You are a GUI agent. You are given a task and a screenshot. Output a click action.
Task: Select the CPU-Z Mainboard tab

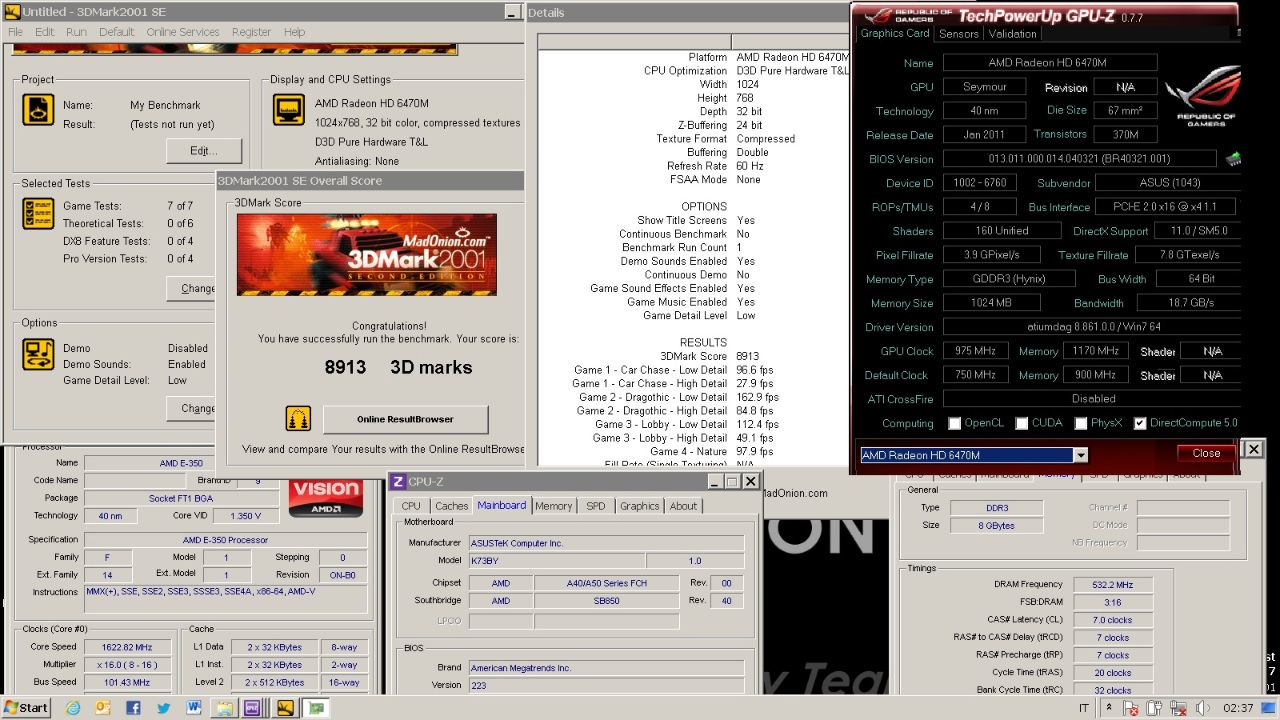(x=501, y=506)
